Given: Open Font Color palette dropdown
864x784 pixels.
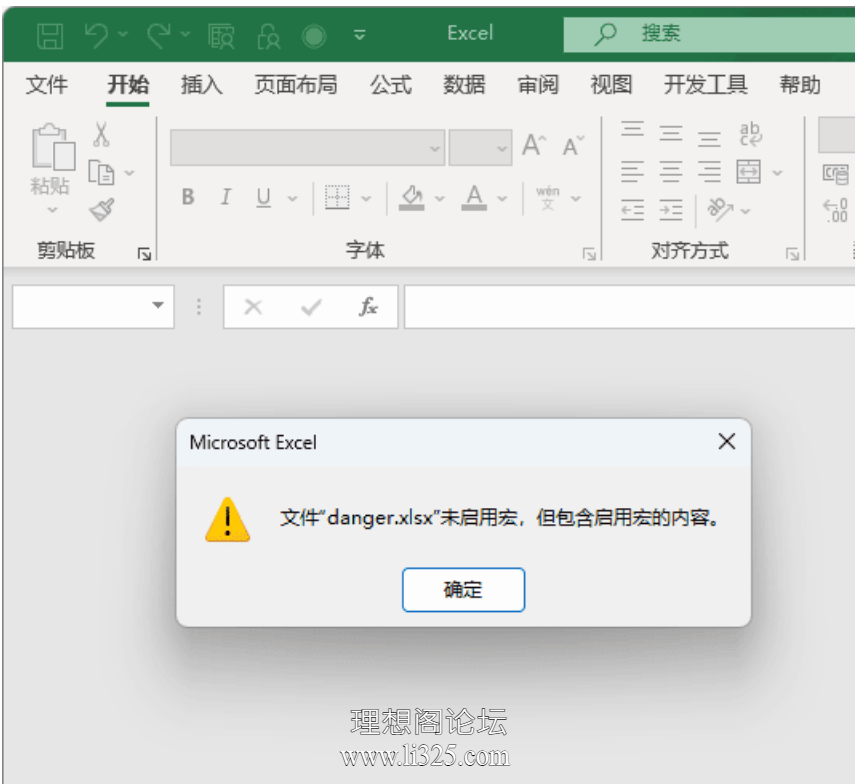Looking at the screenshot, I should coord(502,198).
